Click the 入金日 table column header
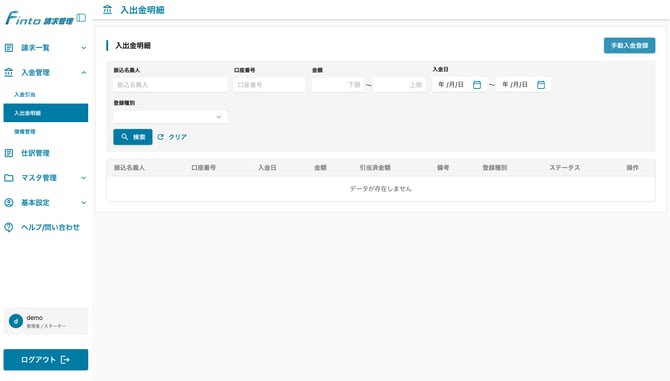The height and width of the screenshot is (381, 670). 267,167
